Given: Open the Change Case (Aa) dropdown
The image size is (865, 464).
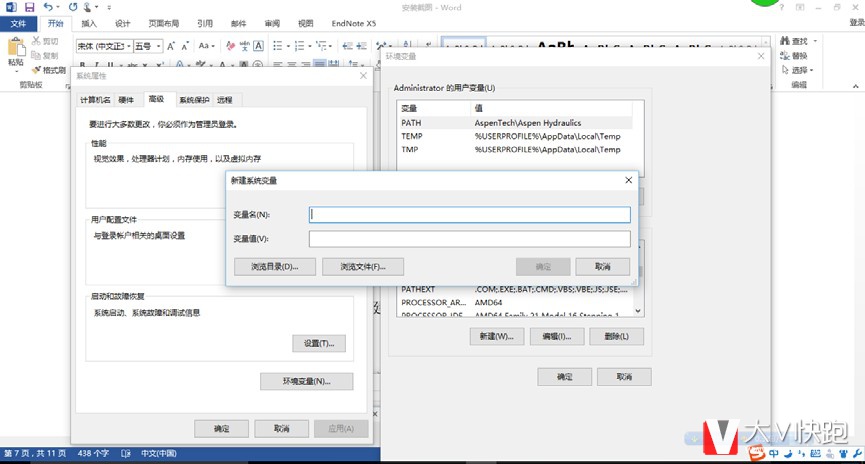Looking at the screenshot, I should pyautogui.click(x=206, y=46).
